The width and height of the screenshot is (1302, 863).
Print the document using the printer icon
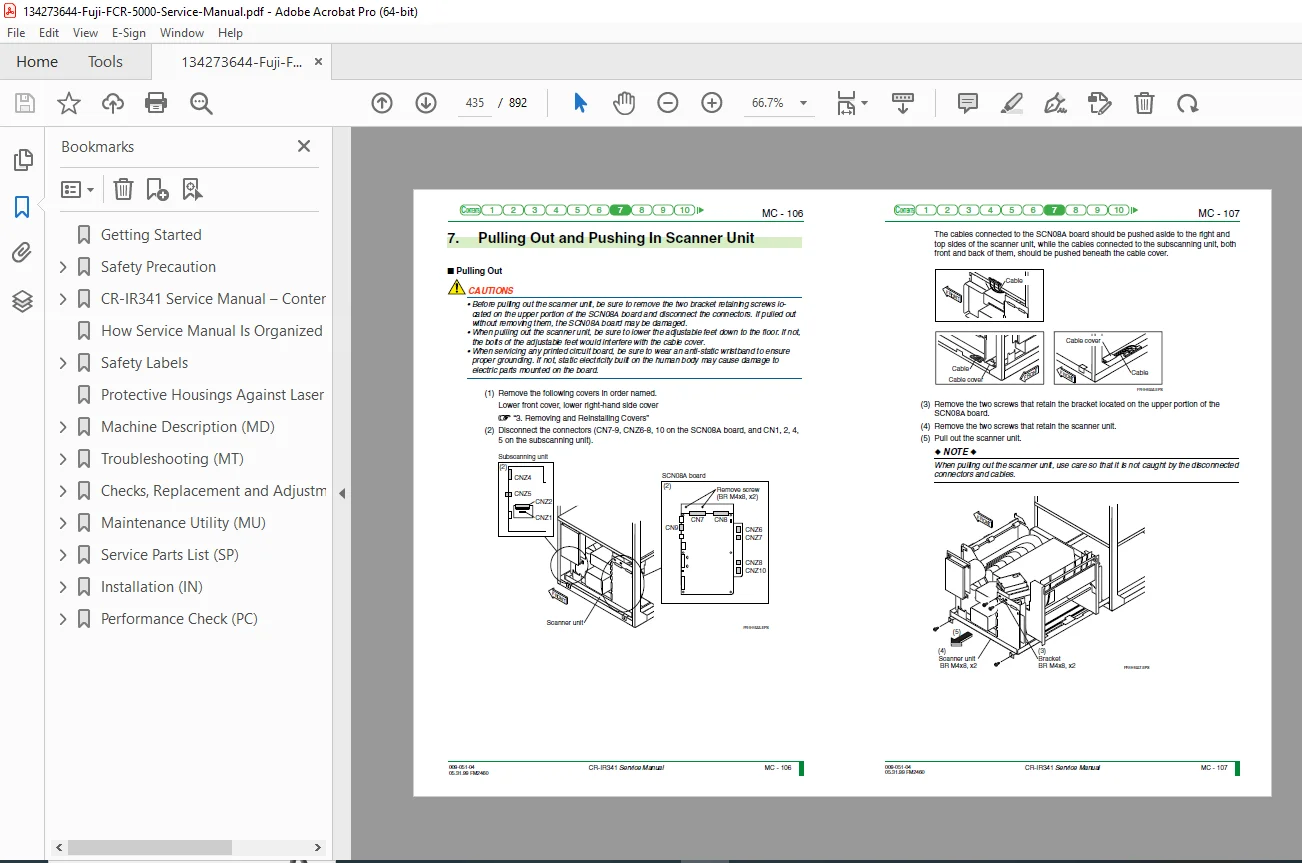[x=156, y=103]
